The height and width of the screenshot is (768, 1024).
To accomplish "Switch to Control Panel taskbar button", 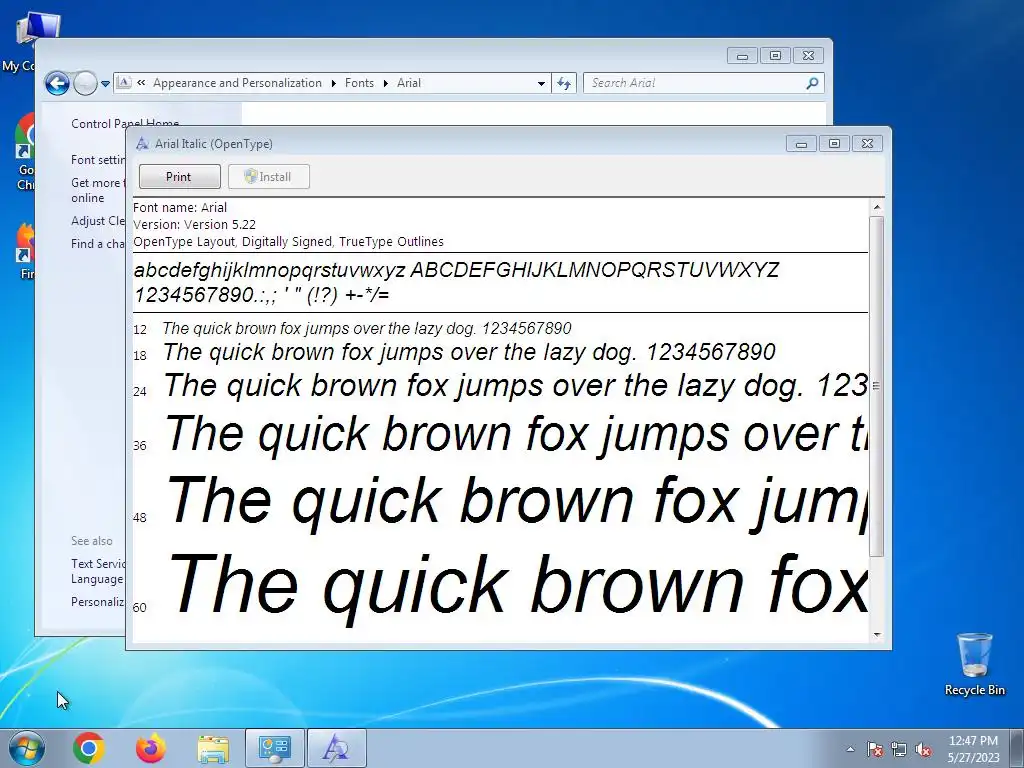I will [x=274, y=748].
